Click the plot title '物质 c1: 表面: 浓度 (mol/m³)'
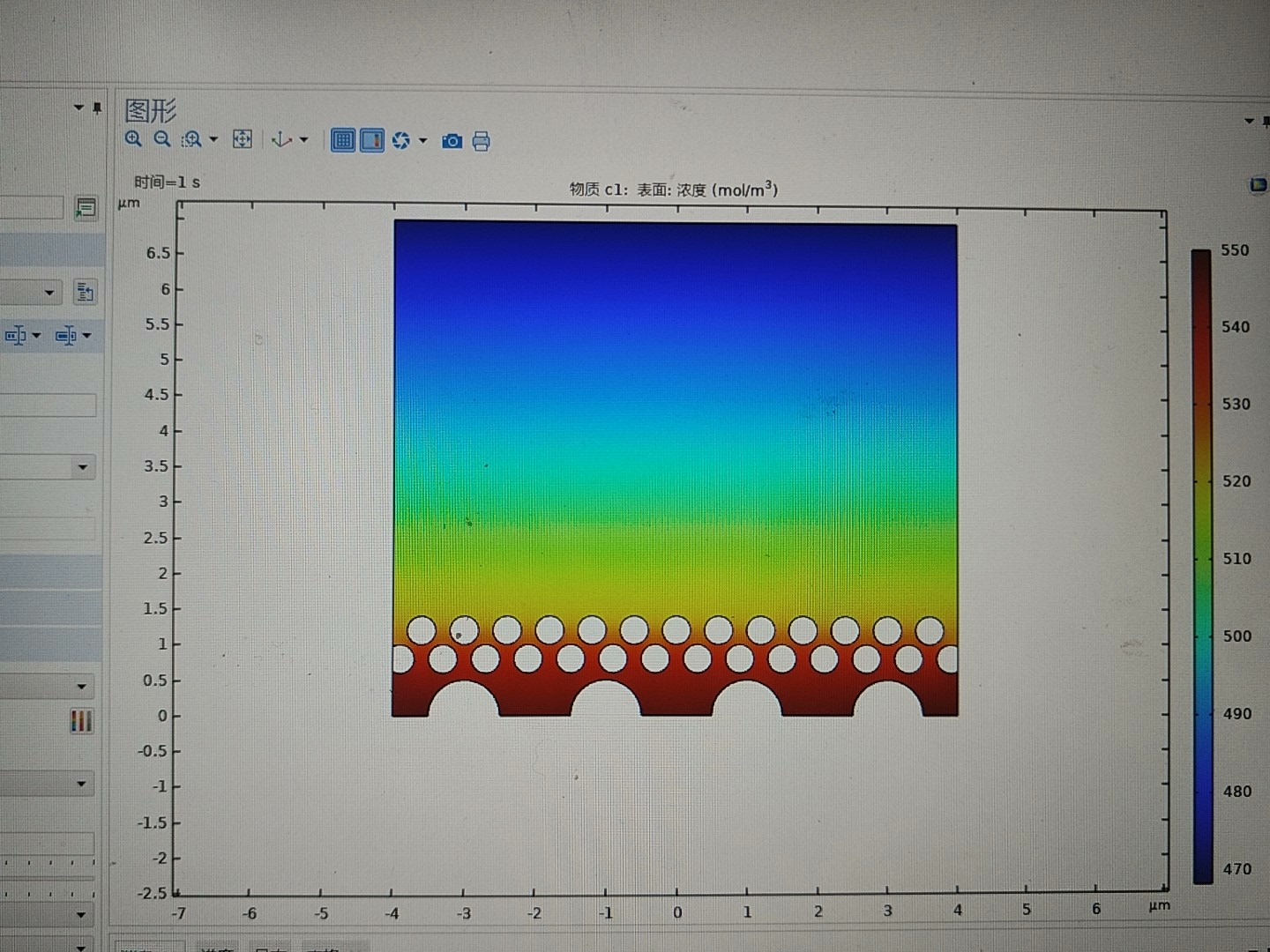1270x952 pixels. [674, 189]
